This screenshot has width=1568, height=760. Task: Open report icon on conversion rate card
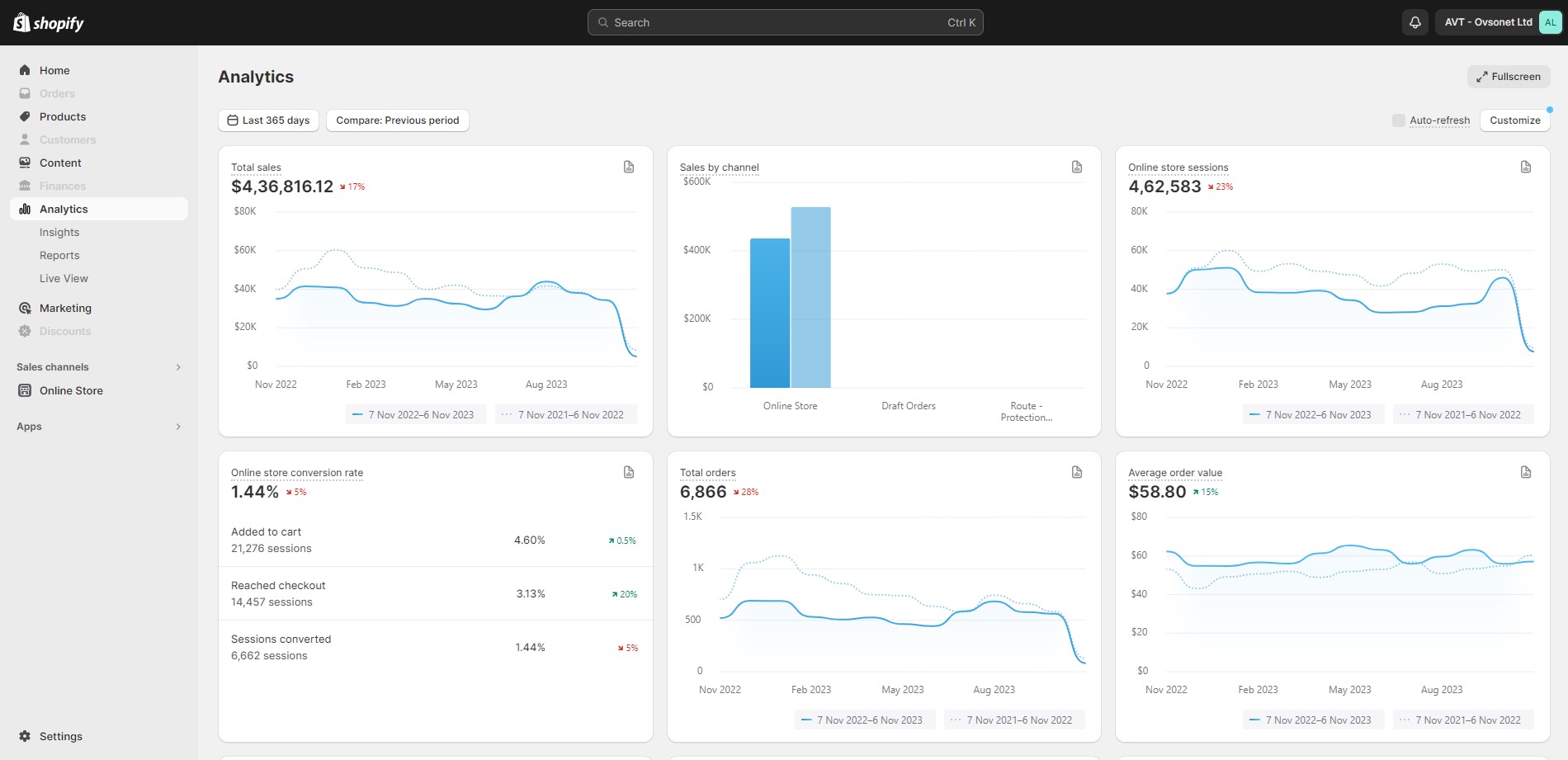pyautogui.click(x=629, y=472)
